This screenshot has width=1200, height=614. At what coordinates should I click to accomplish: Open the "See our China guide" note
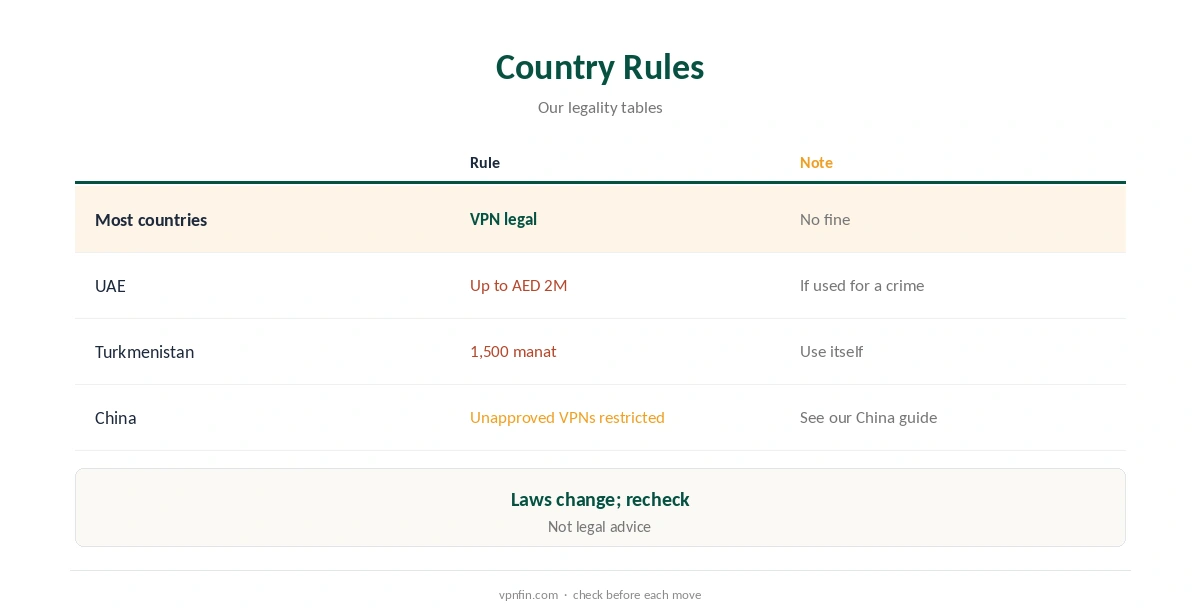click(868, 418)
